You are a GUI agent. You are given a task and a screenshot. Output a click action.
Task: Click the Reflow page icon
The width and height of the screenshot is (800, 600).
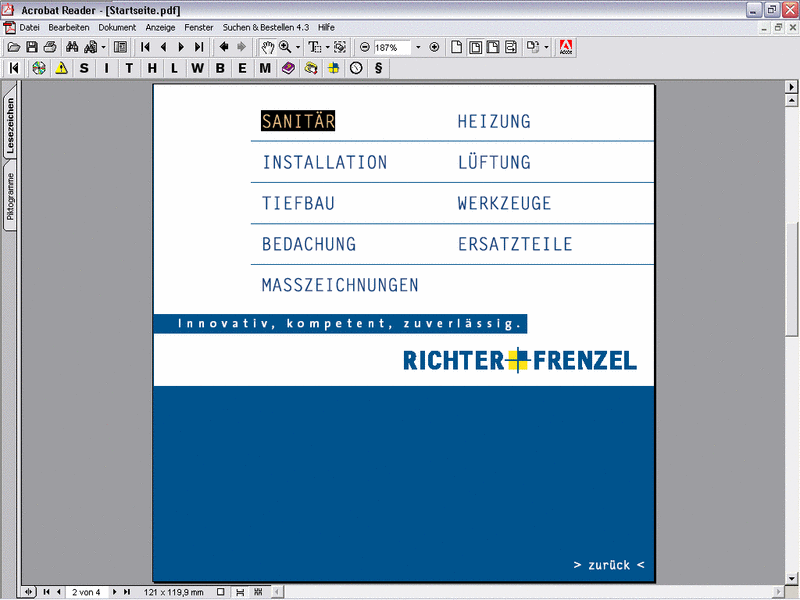click(x=511, y=47)
